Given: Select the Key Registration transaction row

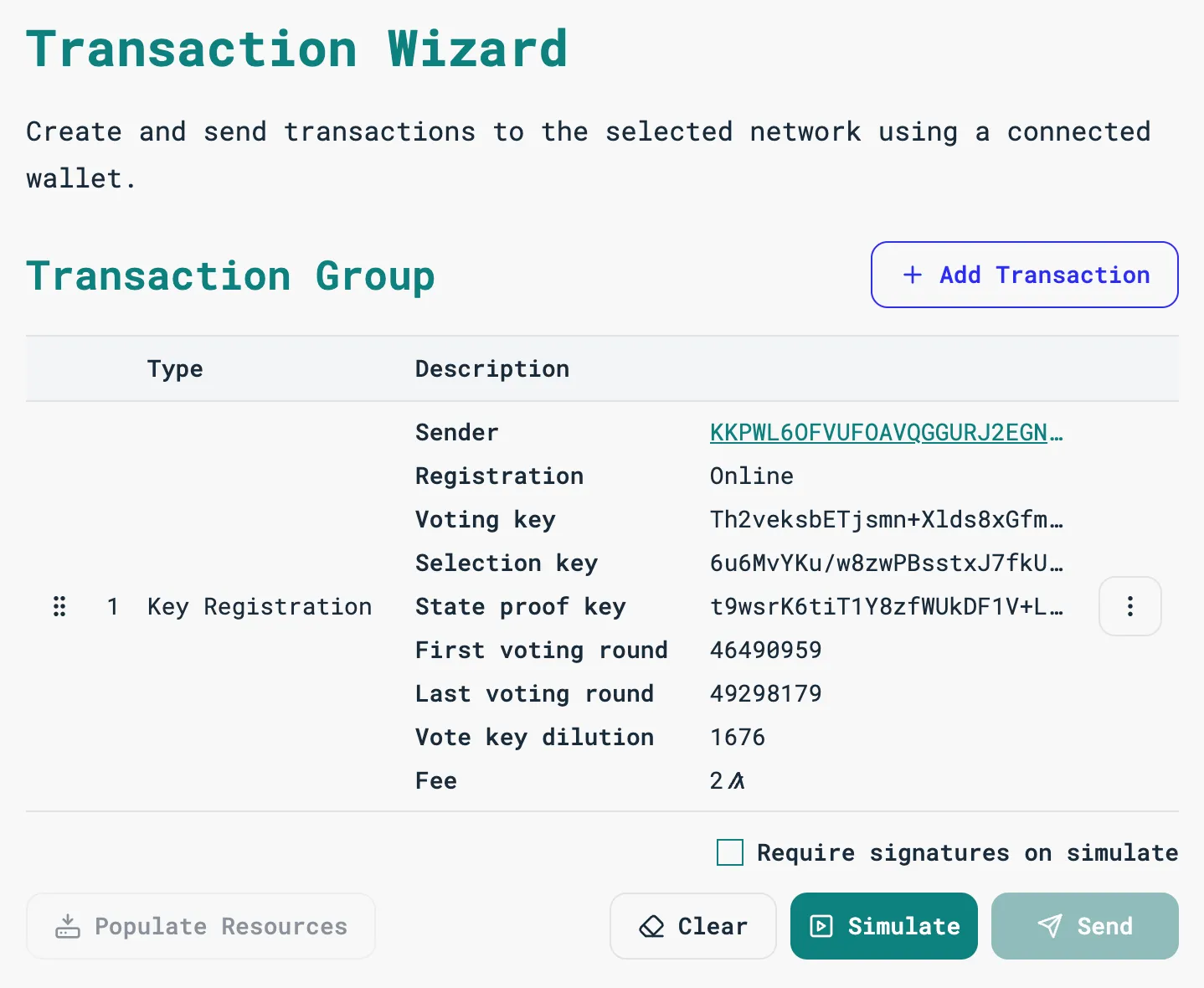Looking at the screenshot, I should click(260, 606).
